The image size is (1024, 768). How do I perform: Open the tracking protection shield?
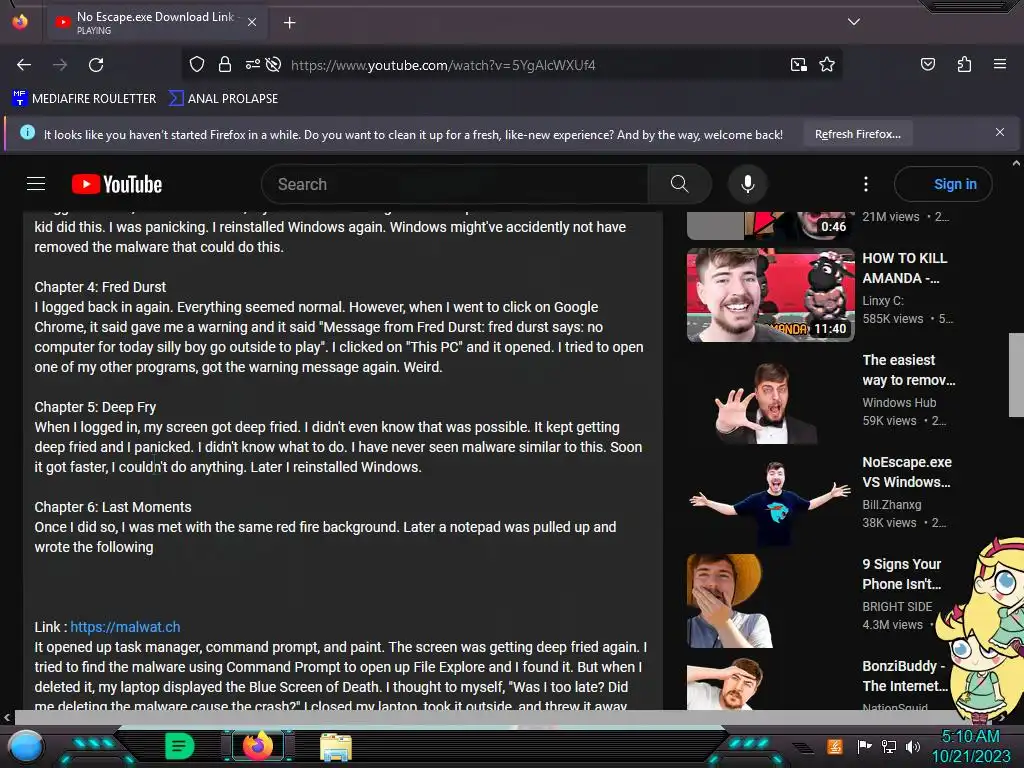[197, 64]
